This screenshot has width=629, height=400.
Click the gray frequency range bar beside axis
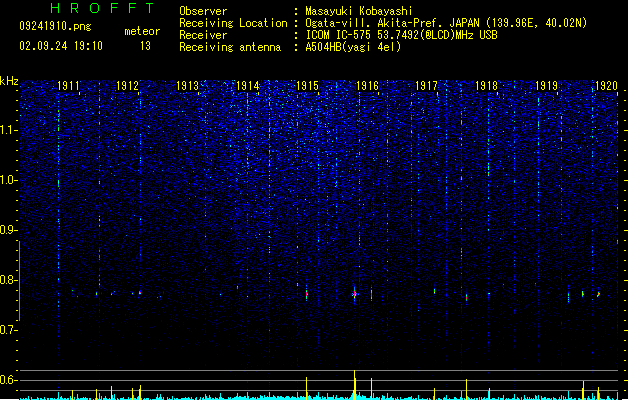(x=19, y=281)
